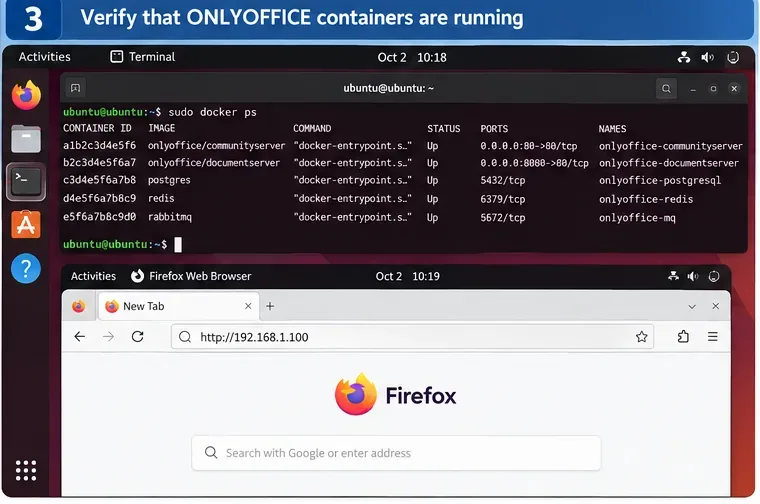Open the power menu icon in top bar

(x=733, y=57)
